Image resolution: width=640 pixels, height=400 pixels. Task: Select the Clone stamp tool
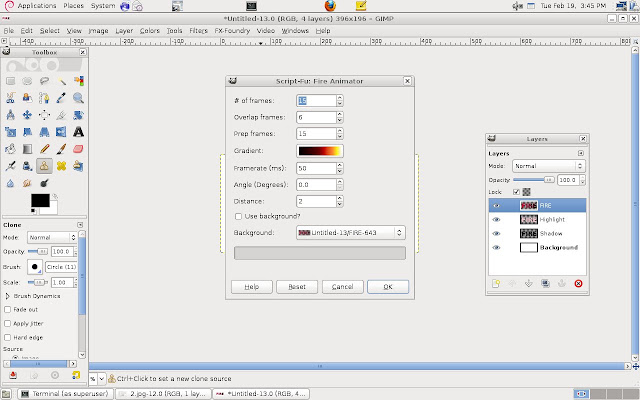tap(44, 166)
